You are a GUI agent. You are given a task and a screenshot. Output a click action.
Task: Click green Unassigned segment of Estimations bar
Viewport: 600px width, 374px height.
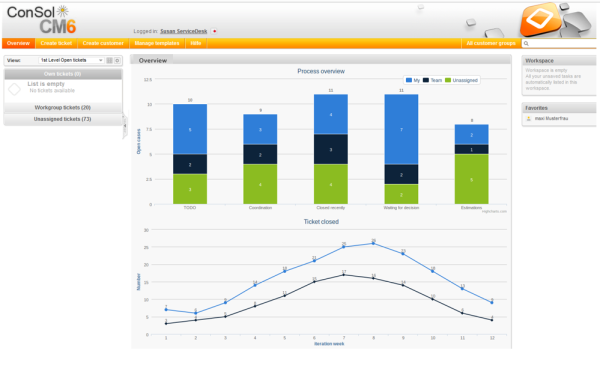point(471,179)
